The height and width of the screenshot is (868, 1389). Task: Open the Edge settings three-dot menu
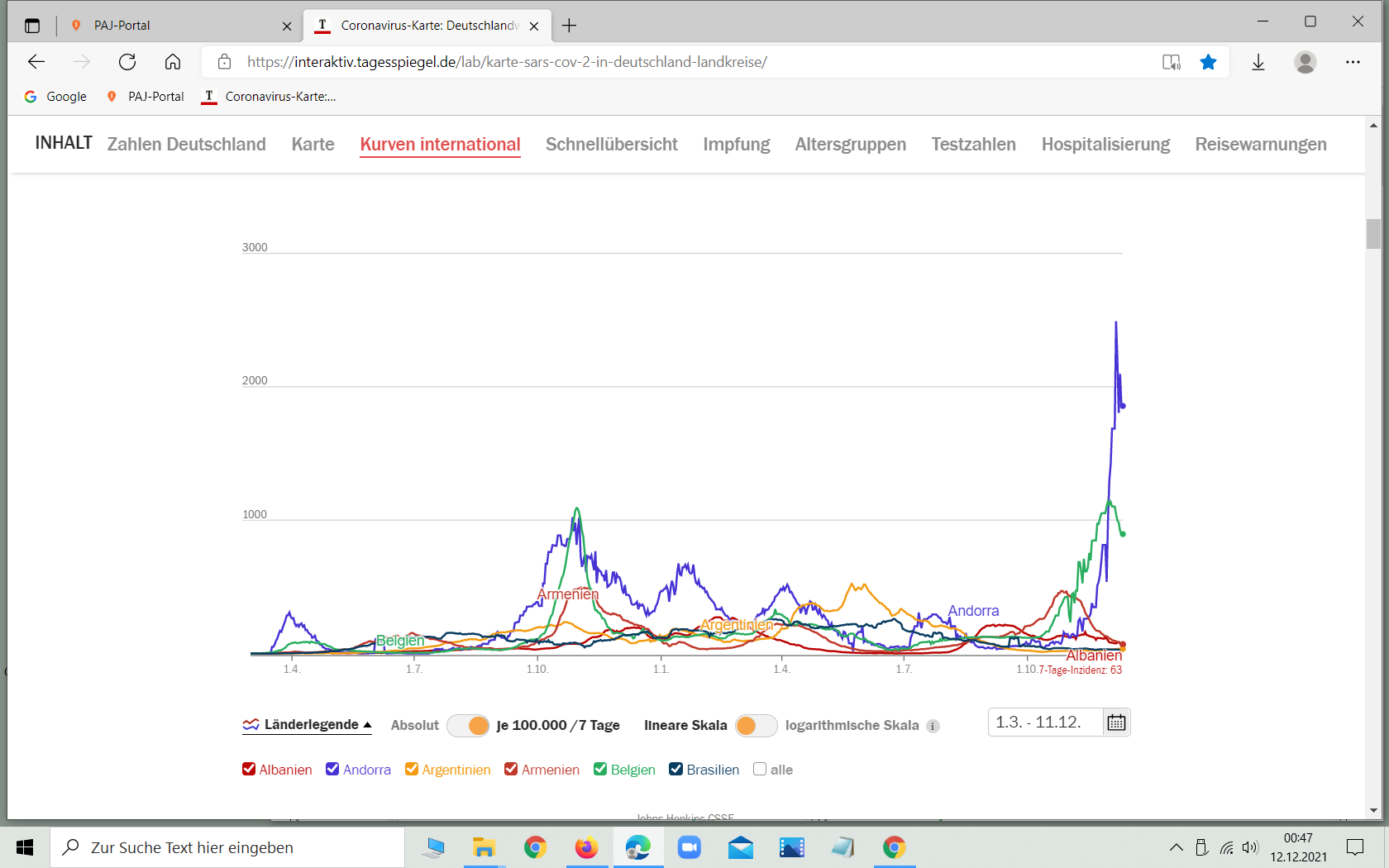(x=1353, y=62)
